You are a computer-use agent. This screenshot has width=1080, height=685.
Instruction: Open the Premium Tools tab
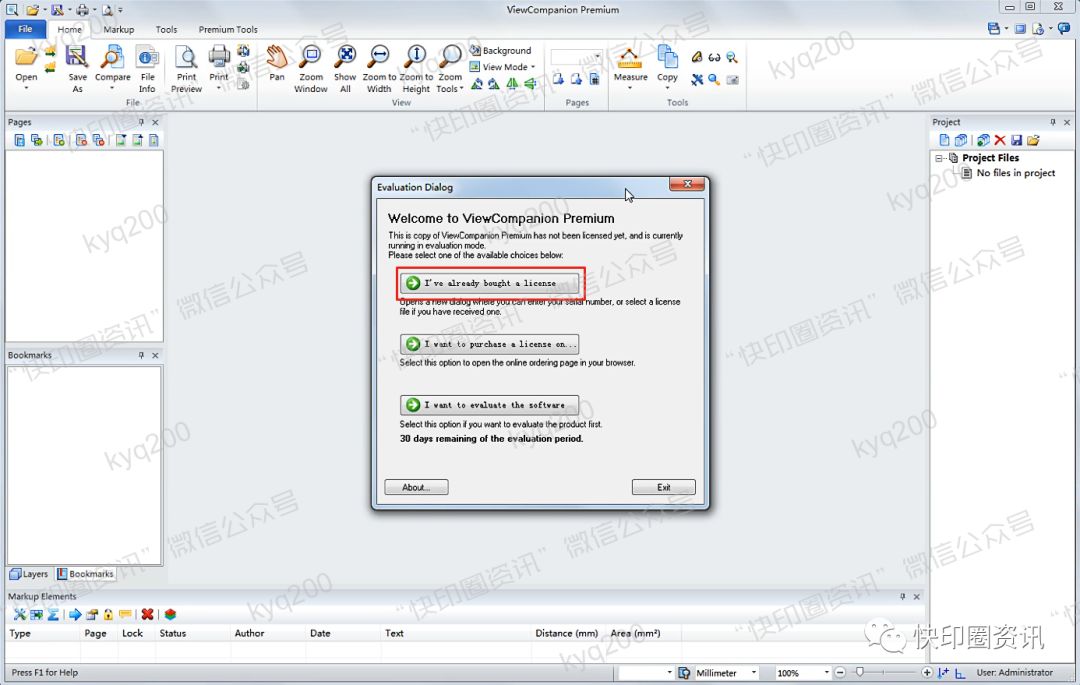click(x=228, y=30)
